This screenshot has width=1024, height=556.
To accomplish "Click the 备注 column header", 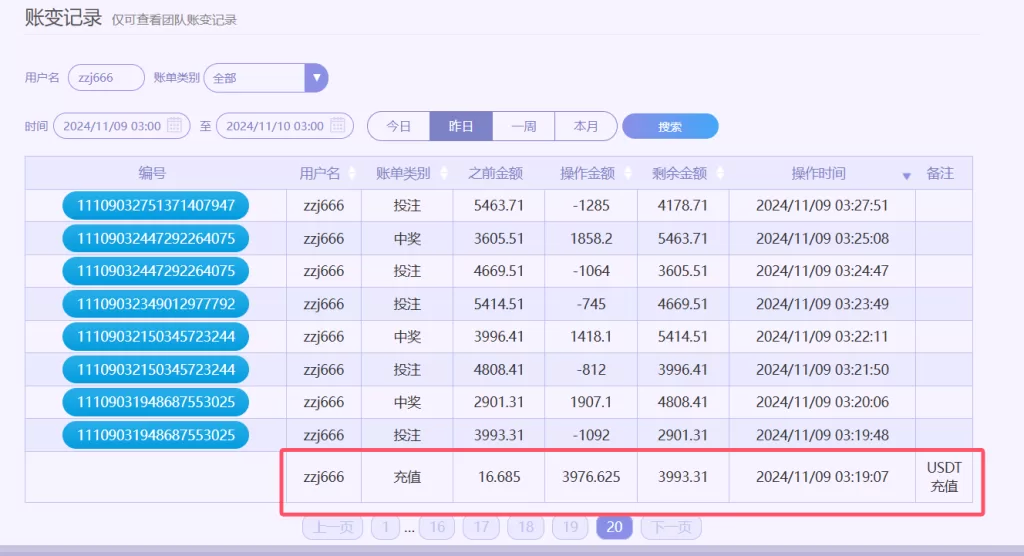I will pos(940,173).
